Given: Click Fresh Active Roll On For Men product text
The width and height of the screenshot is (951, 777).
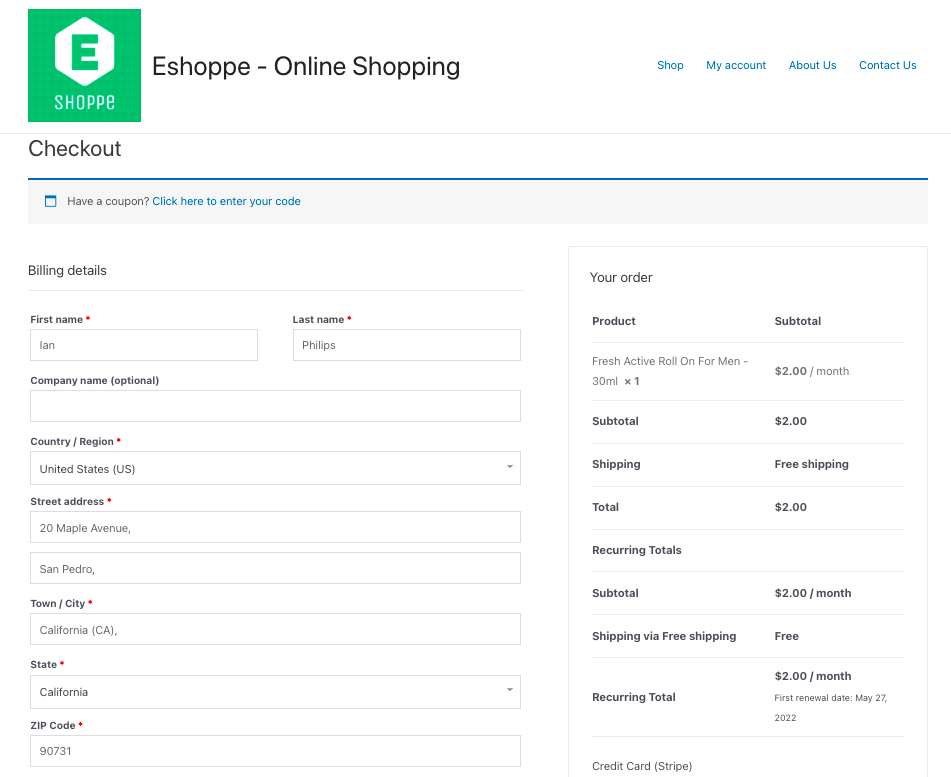Looking at the screenshot, I should tap(670, 371).
